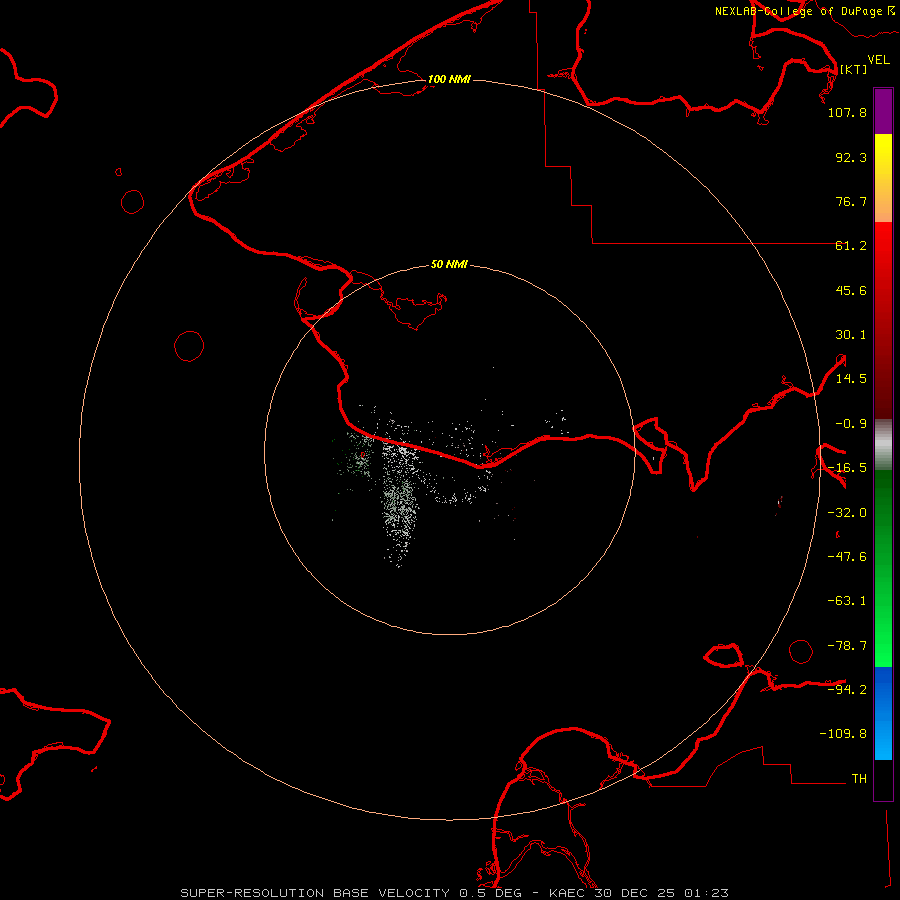This screenshot has width=900, height=900.
Task: Click the 100 NMI range ring label
Action: click(449, 79)
